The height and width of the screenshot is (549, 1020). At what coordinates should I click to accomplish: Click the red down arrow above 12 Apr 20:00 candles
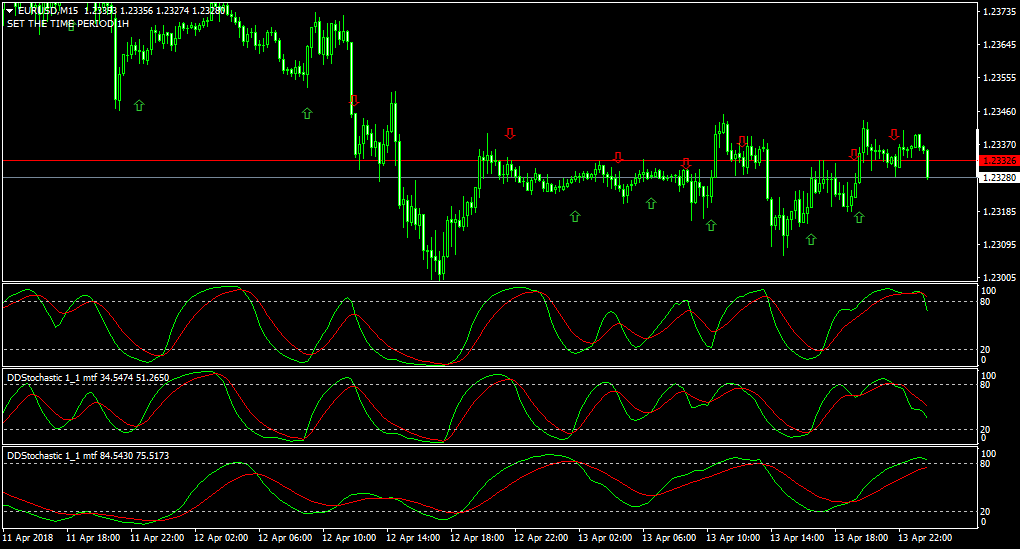pyautogui.click(x=511, y=133)
